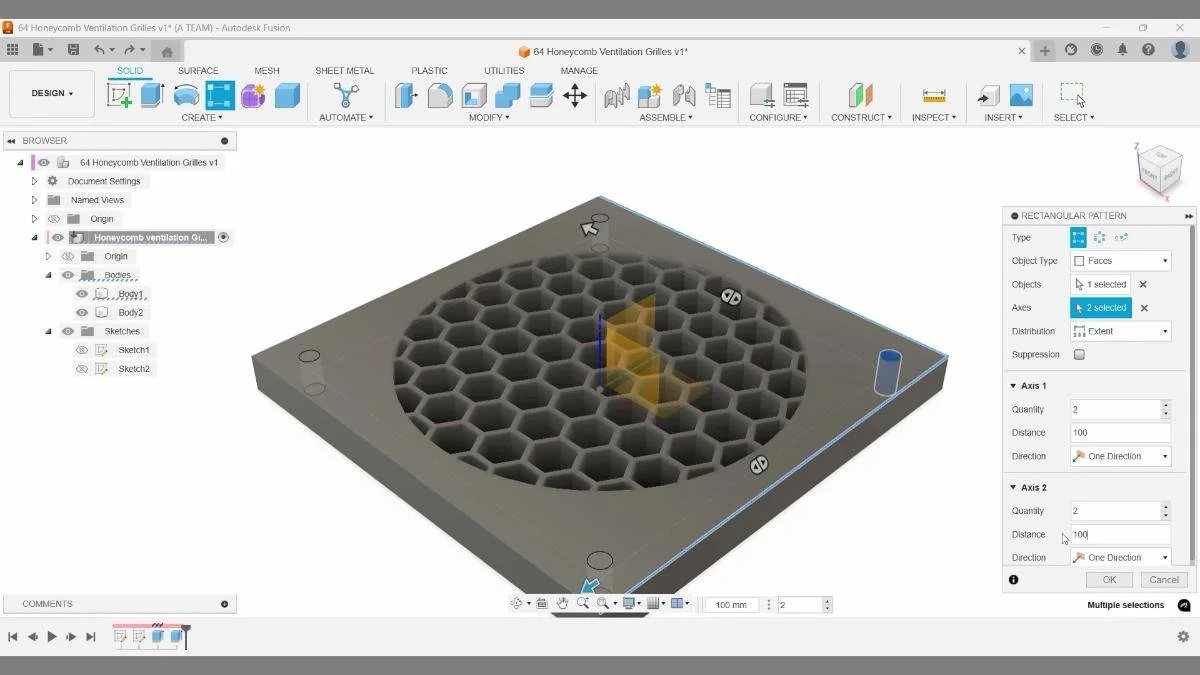1200x675 pixels.
Task: Show the hidden Sketch1
Action: (x=82, y=349)
